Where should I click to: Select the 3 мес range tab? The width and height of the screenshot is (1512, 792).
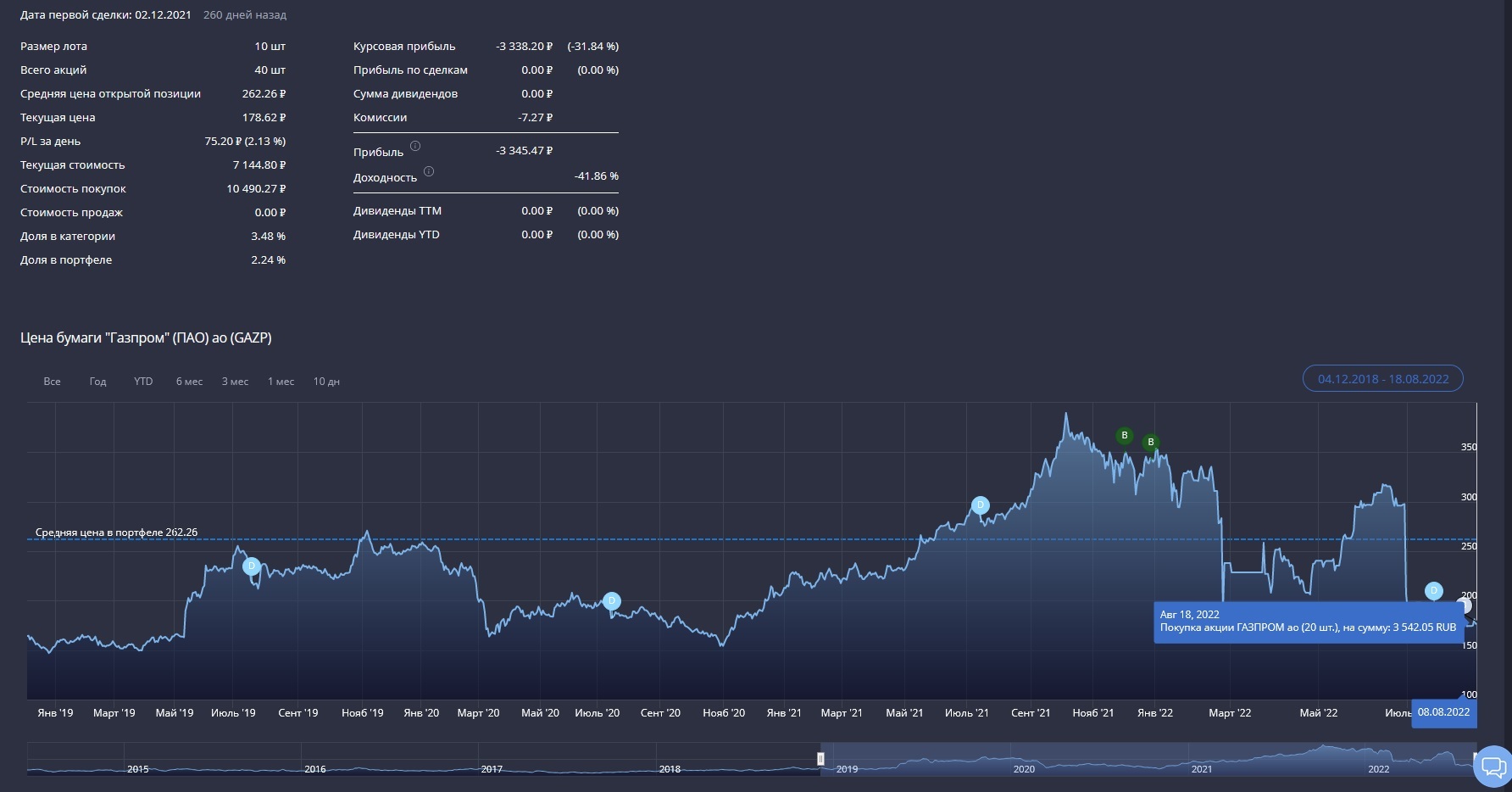[235, 382]
